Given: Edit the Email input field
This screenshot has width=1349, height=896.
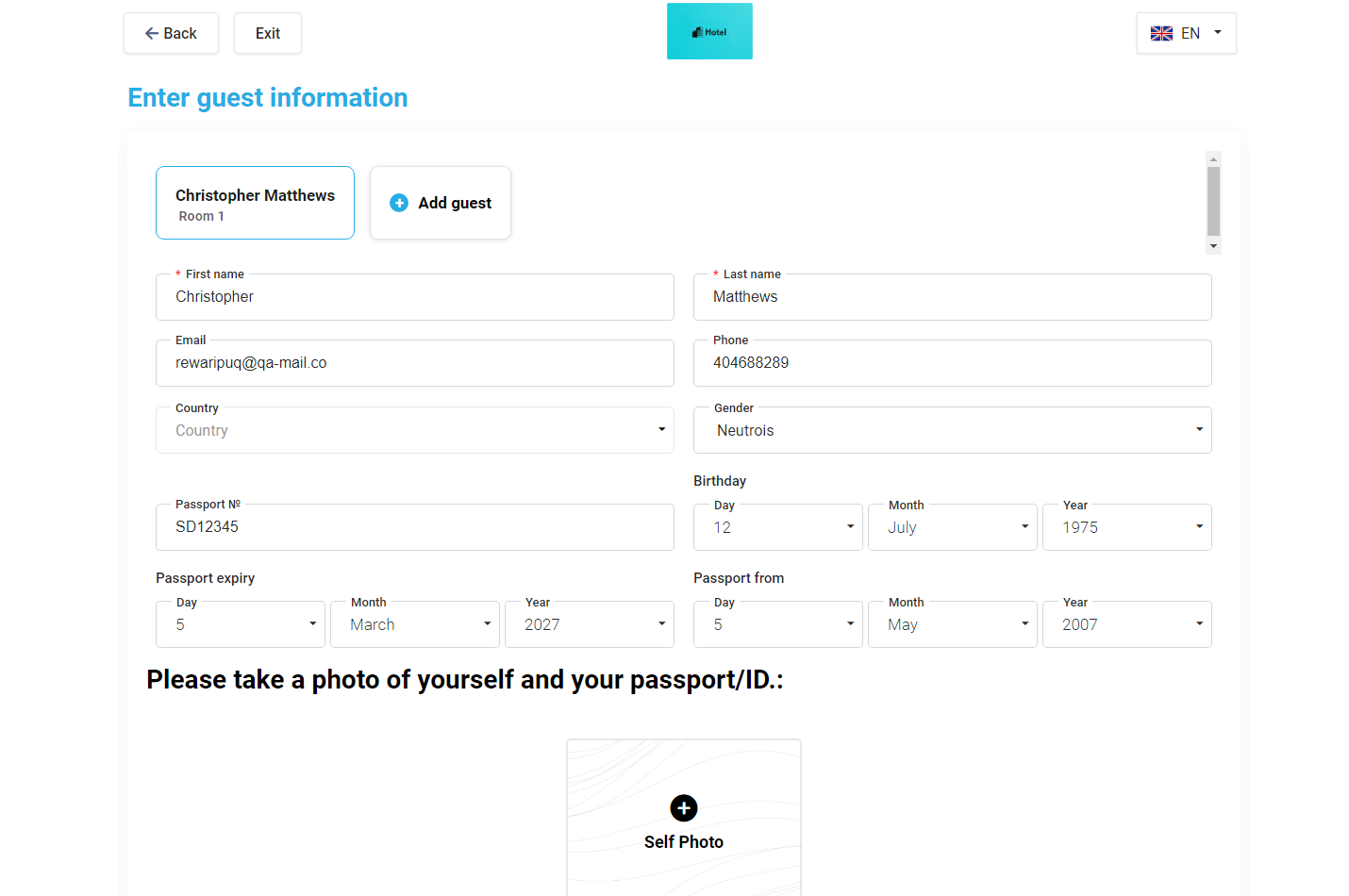Looking at the screenshot, I should (415, 363).
